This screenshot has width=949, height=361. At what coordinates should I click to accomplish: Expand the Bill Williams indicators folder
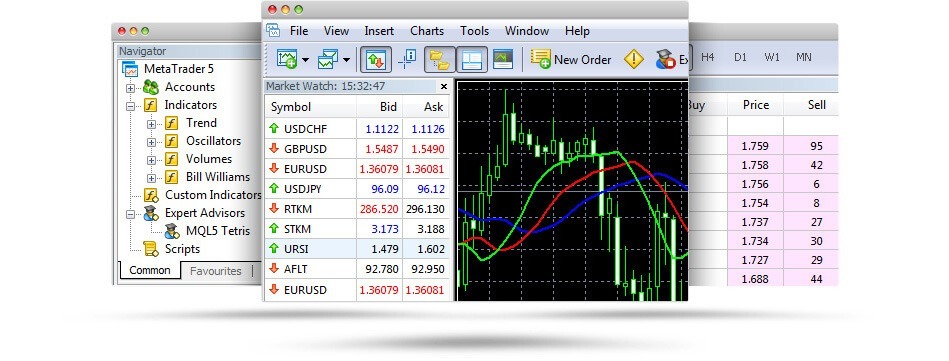151,178
